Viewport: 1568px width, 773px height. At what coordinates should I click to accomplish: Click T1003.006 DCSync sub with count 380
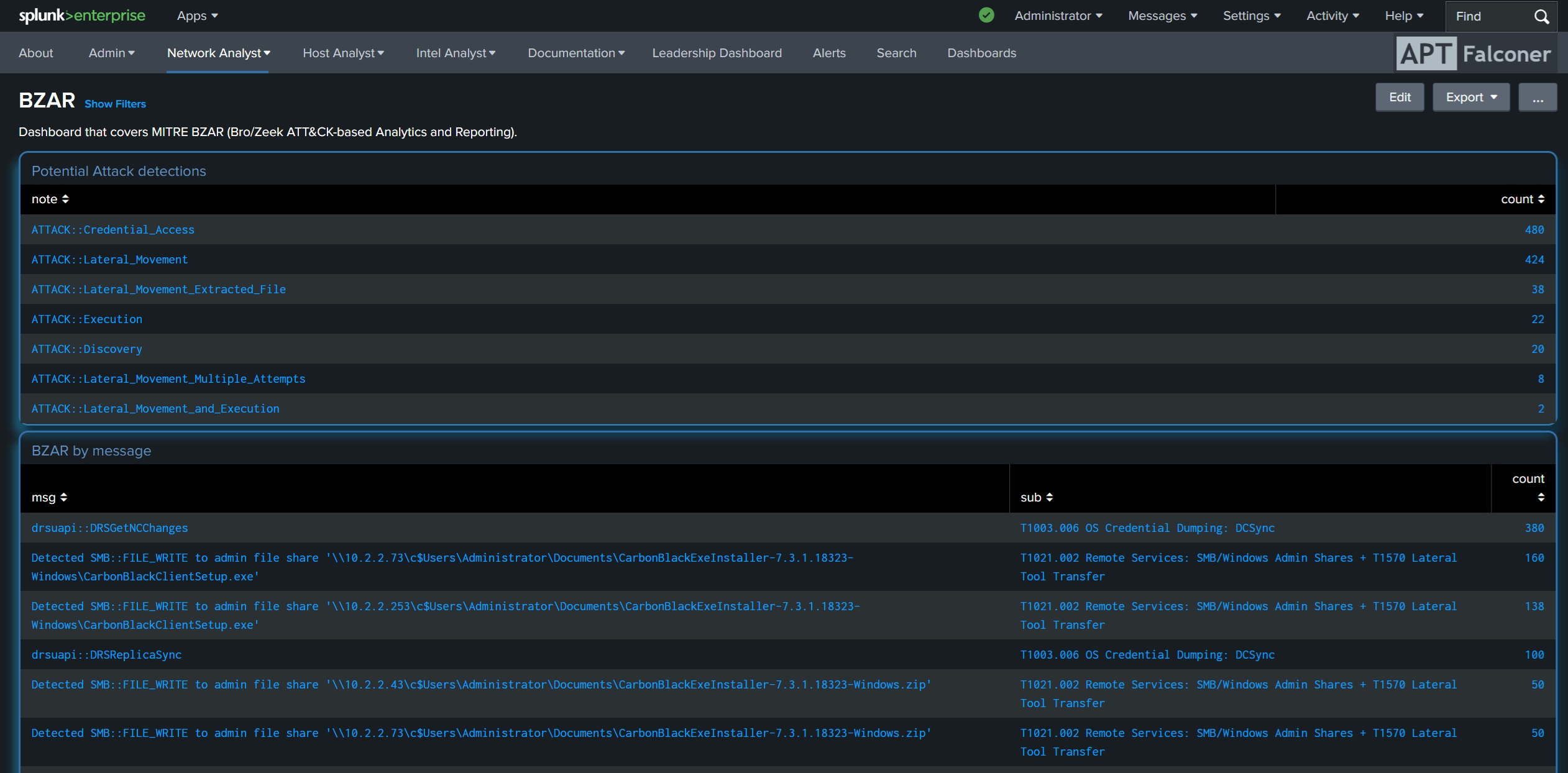coord(1147,528)
